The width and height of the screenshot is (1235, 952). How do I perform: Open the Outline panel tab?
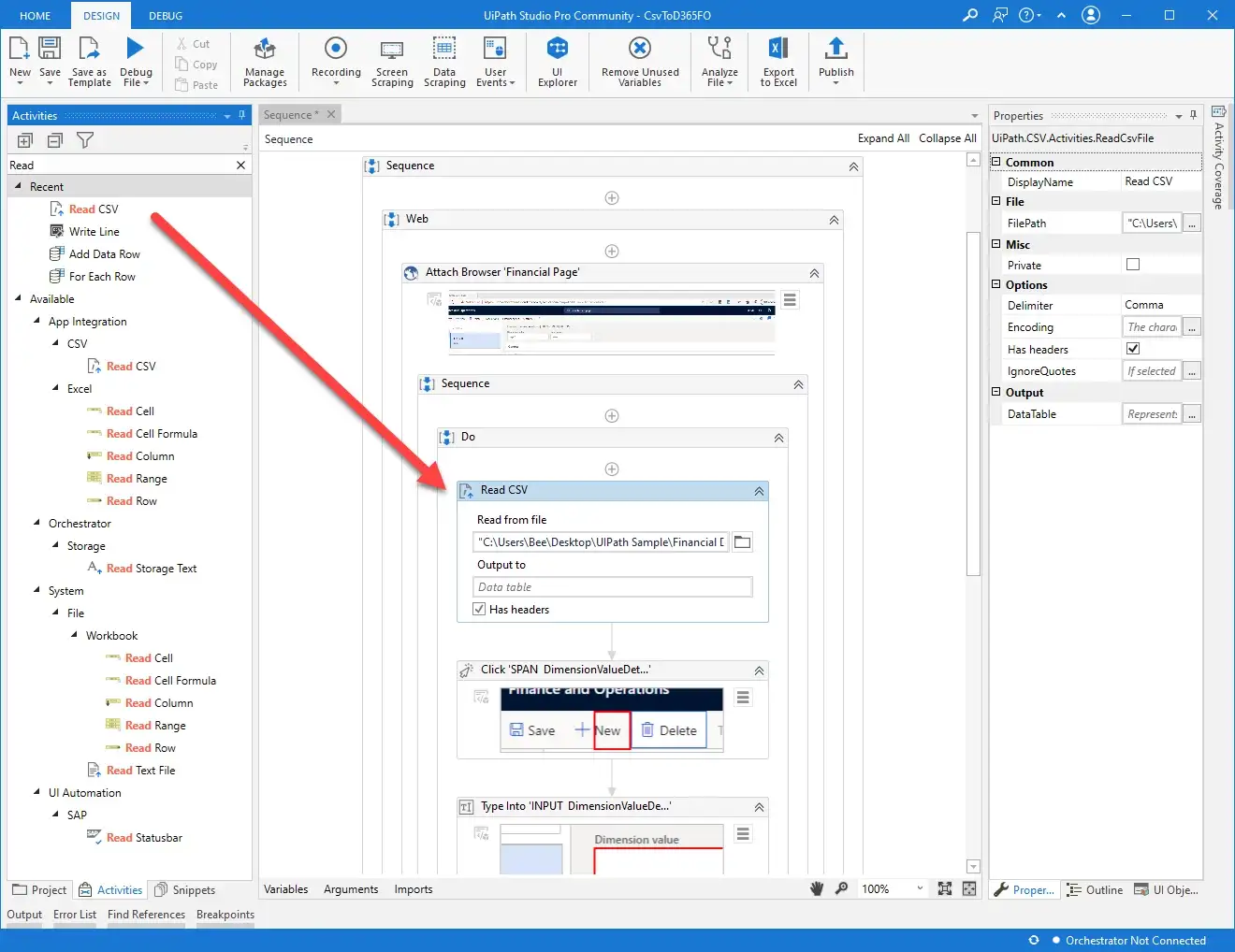(x=1095, y=889)
